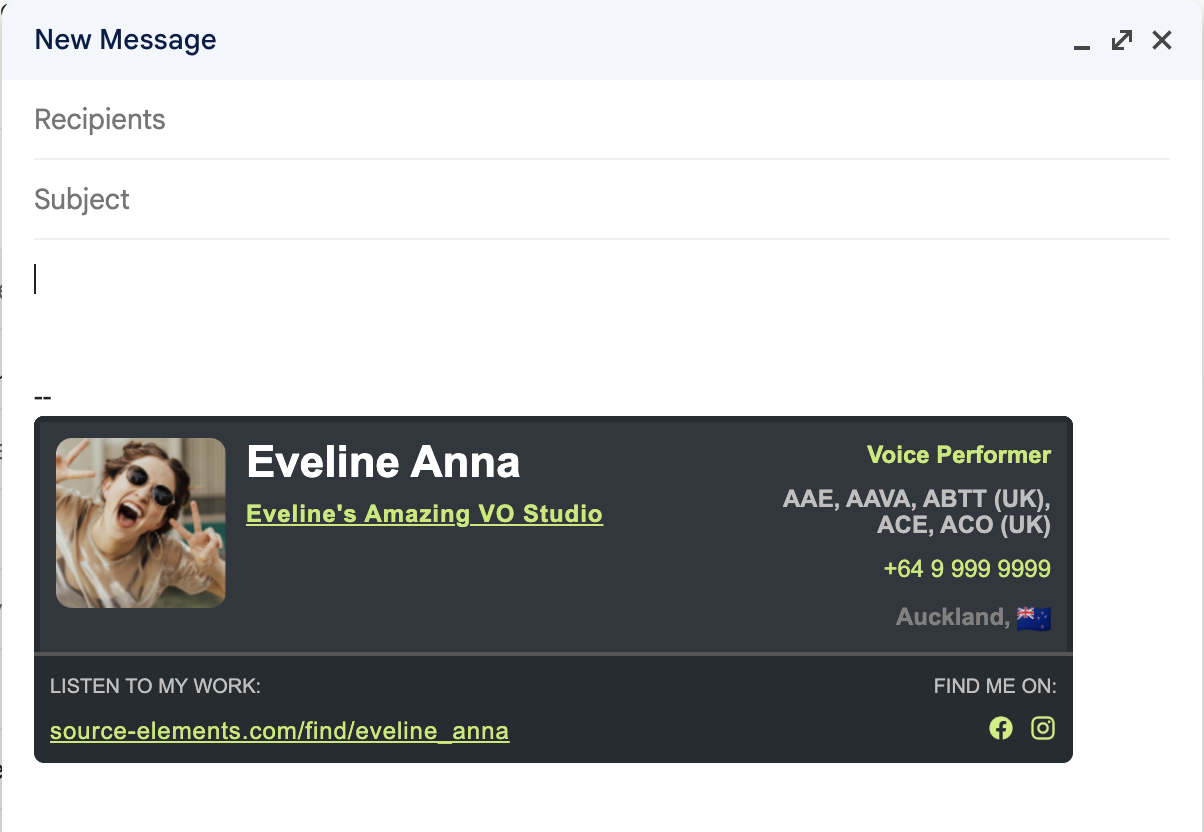Select the signature profile photo
The height and width of the screenshot is (832, 1204).
tap(141, 523)
